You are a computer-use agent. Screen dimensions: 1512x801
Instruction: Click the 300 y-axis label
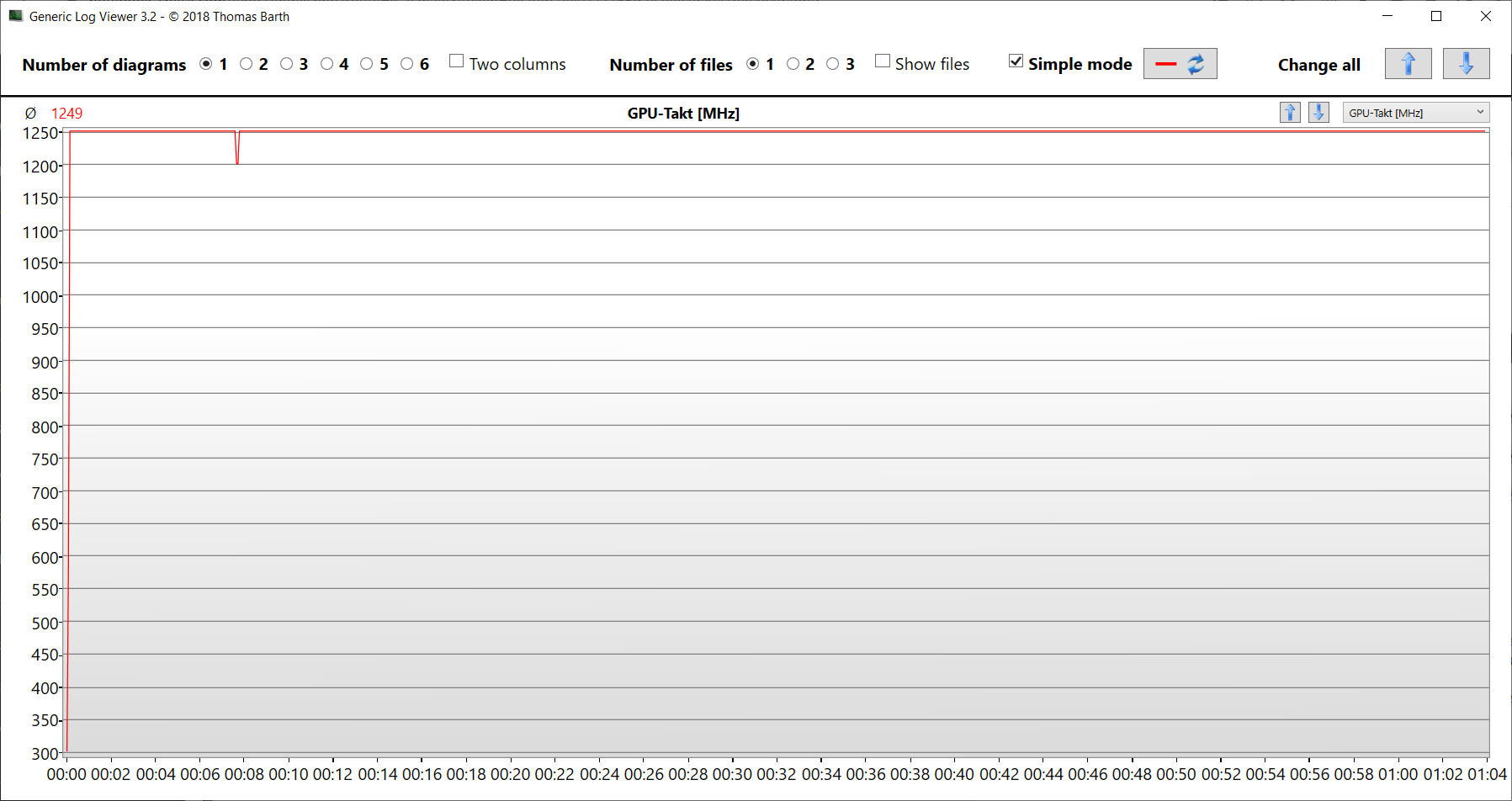pyautogui.click(x=45, y=754)
